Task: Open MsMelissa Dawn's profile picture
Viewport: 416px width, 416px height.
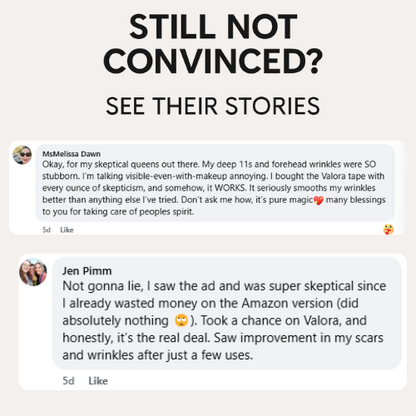Action: [22, 155]
